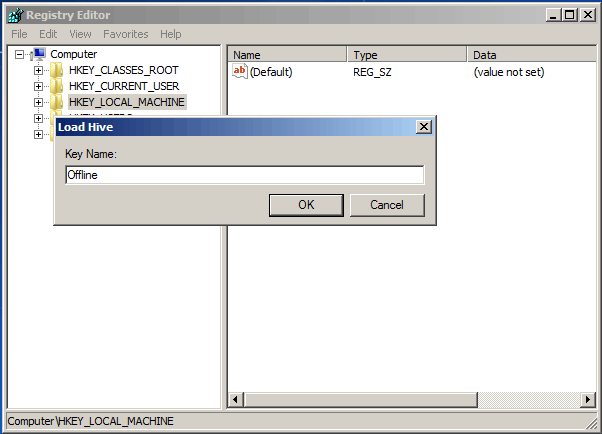Open the Help menu

pos(171,34)
